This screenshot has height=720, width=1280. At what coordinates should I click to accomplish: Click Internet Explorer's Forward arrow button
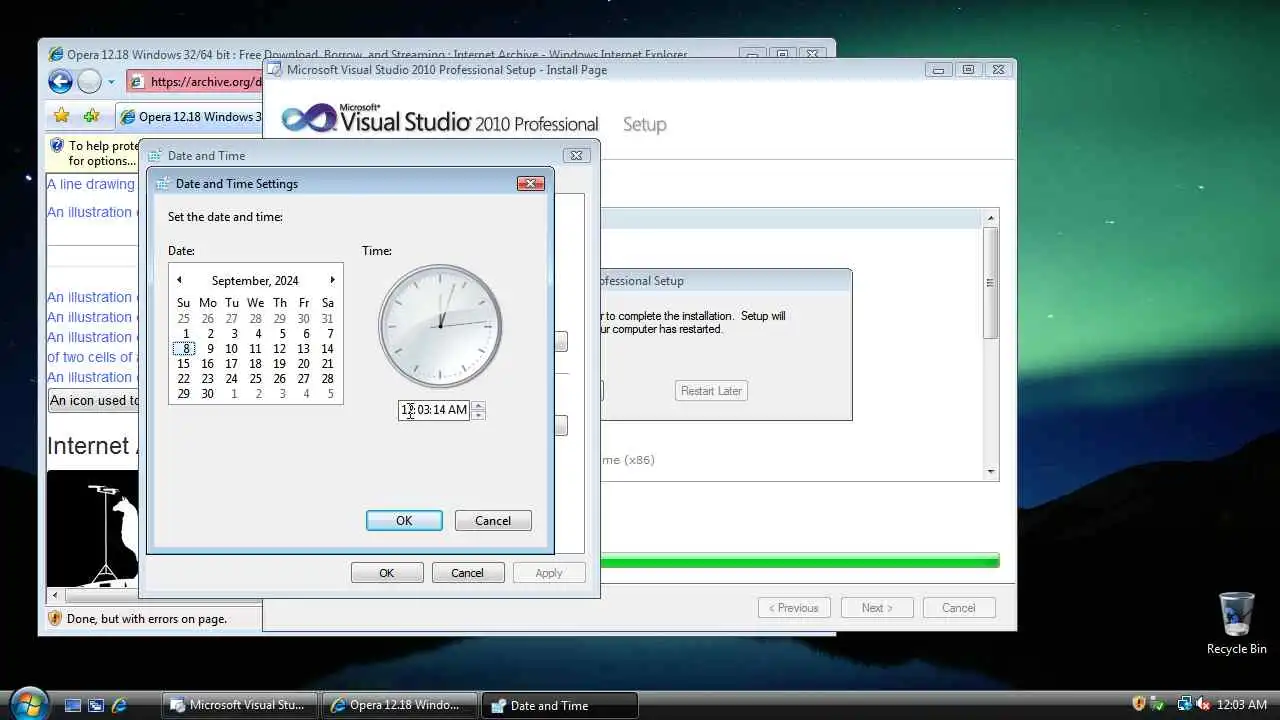(89, 82)
